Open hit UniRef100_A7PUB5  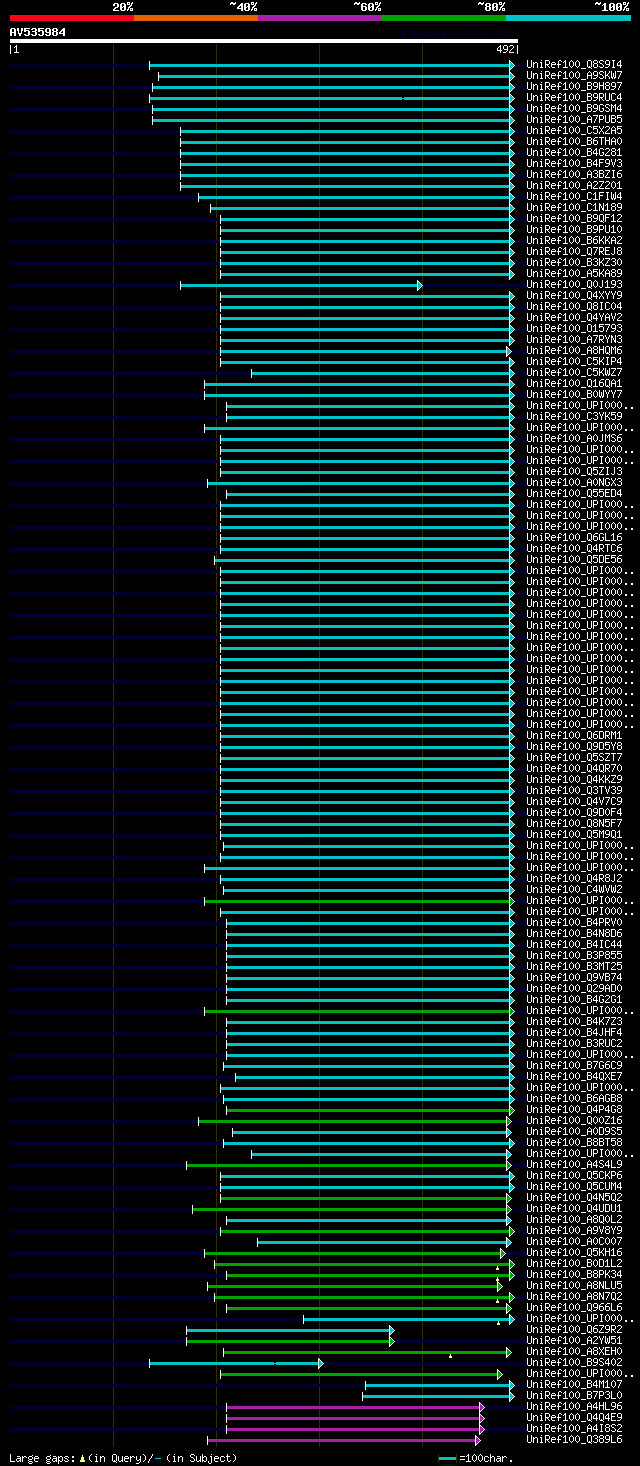click(574, 119)
